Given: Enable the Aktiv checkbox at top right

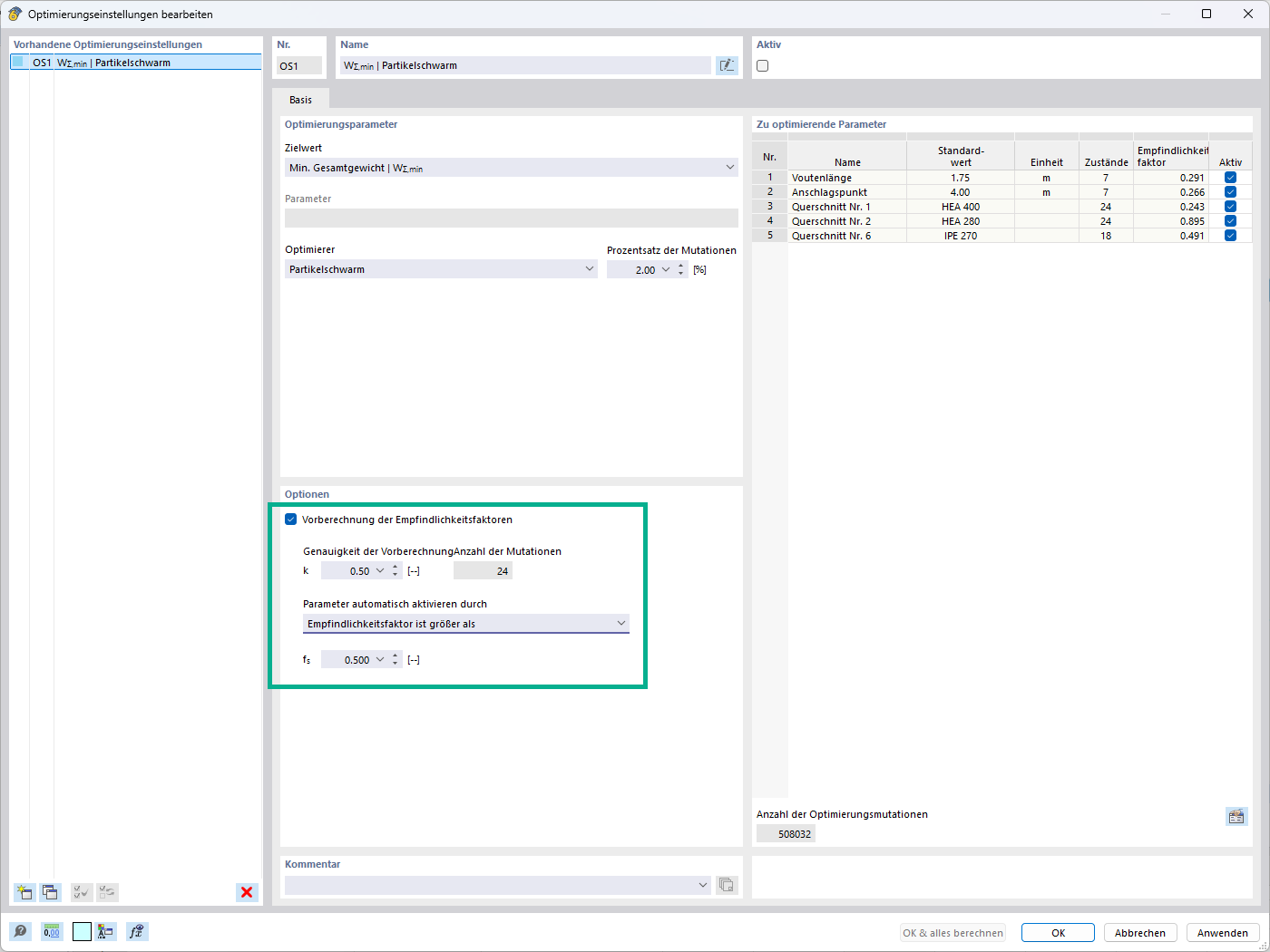Looking at the screenshot, I should tap(762, 65).
